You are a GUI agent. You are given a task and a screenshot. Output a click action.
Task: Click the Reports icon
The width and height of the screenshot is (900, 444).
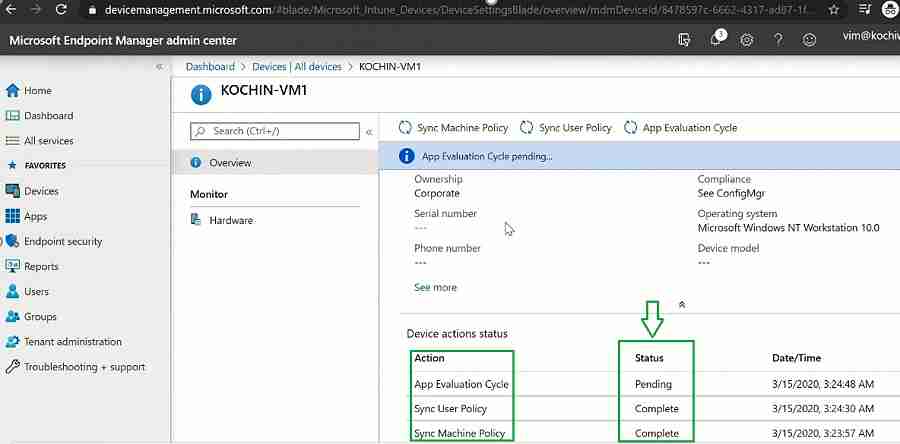click(x=13, y=266)
